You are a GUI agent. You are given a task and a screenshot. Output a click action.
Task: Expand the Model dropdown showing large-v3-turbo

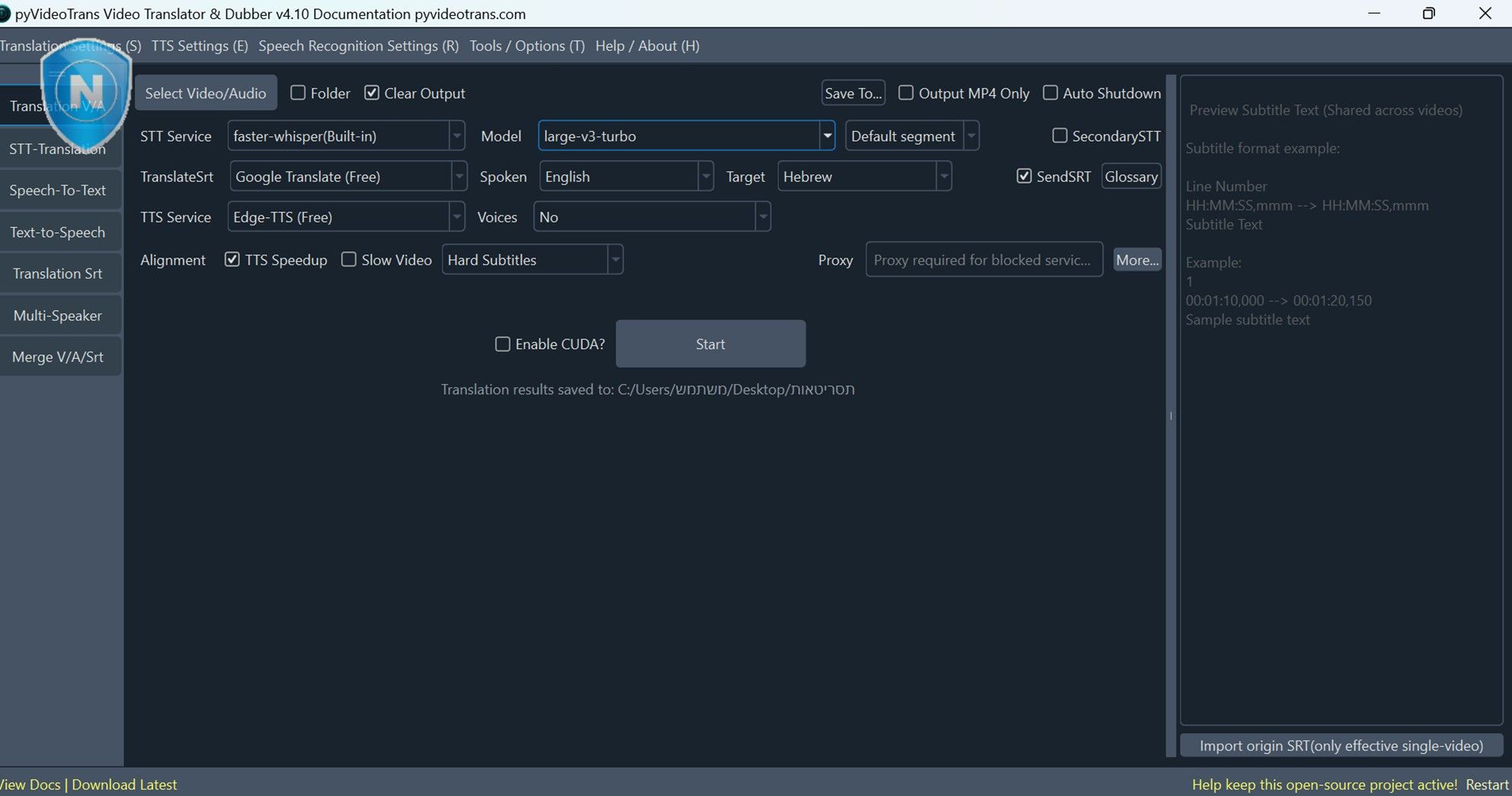686,136
